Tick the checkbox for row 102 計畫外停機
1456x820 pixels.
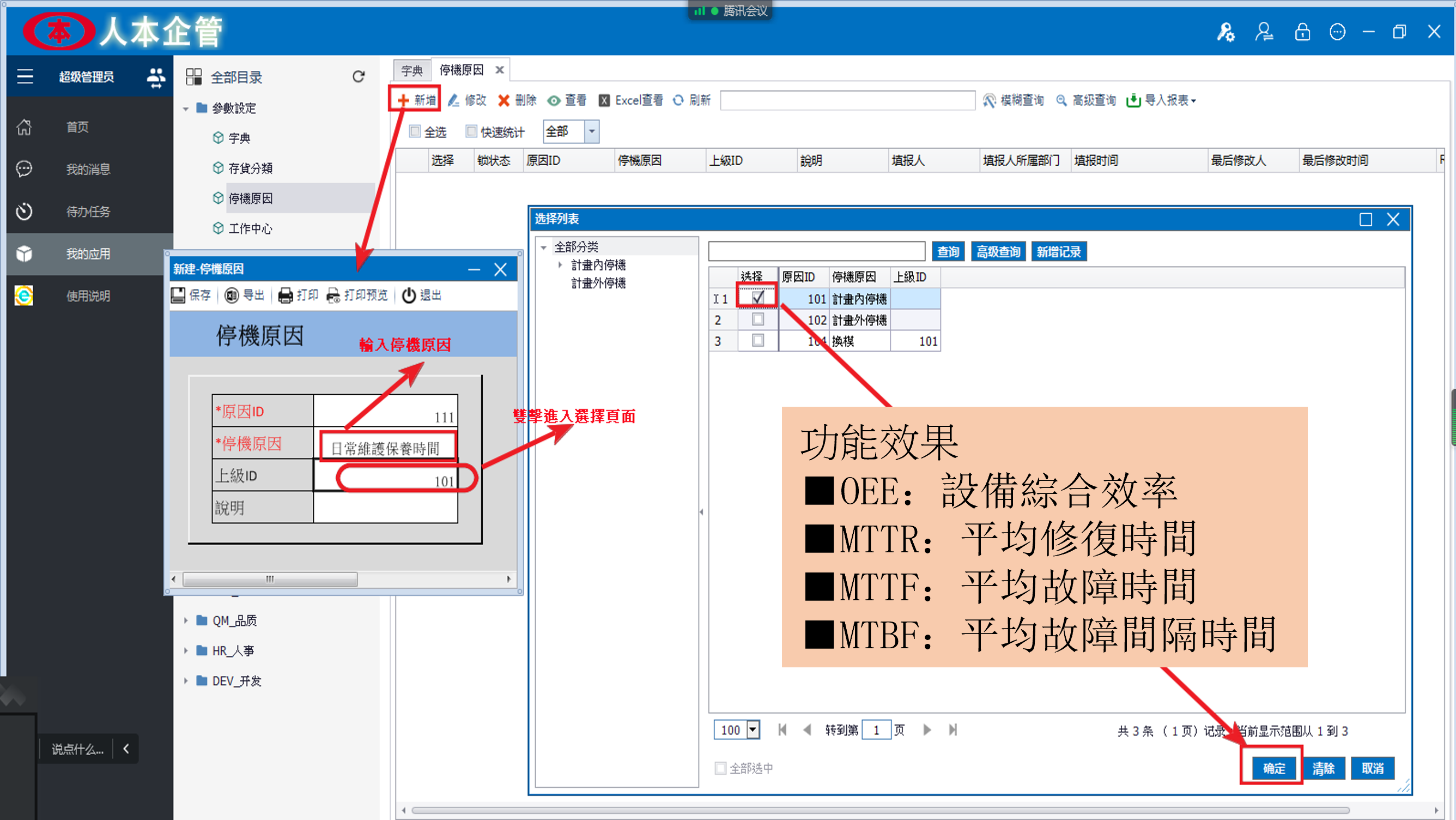(x=757, y=319)
